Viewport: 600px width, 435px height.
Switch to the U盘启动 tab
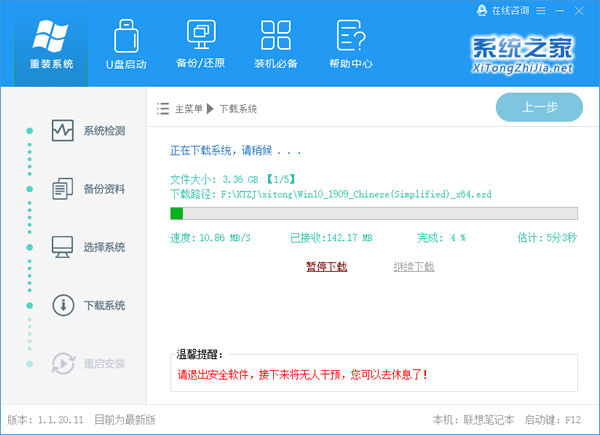click(x=126, y=44)
